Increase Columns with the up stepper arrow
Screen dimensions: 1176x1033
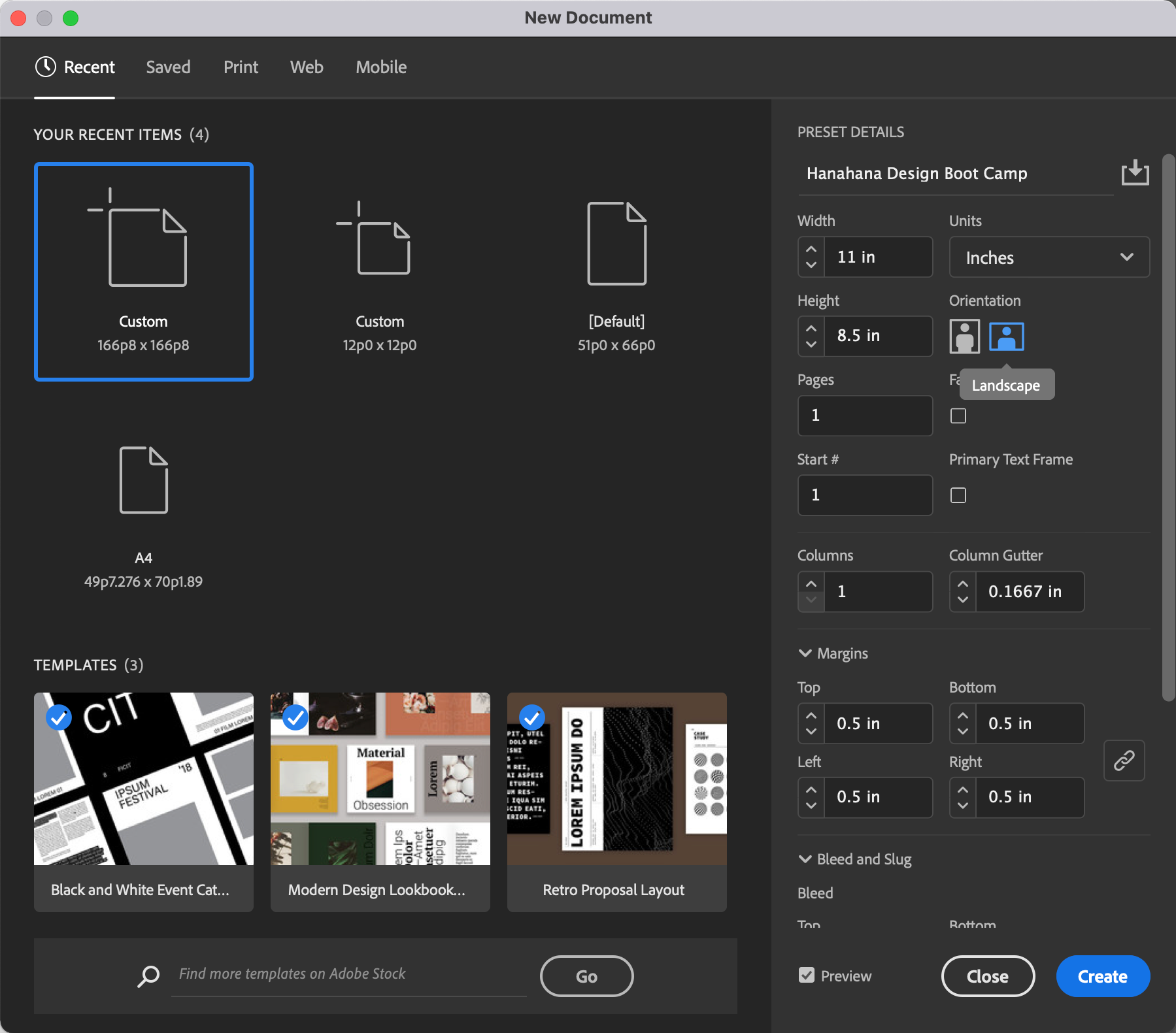[x=811, y=583]
